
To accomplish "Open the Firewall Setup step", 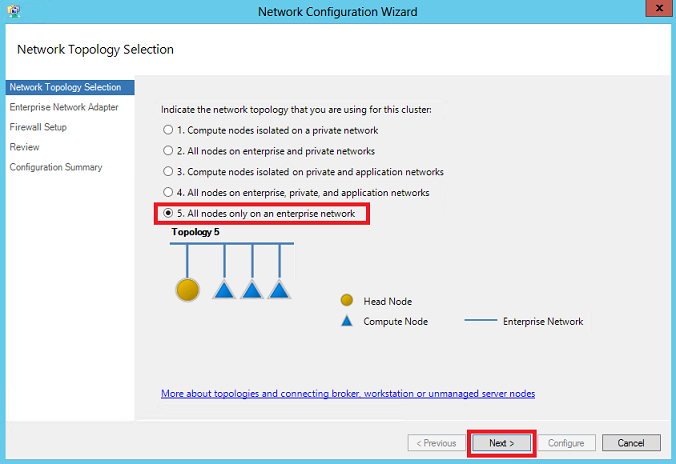I will pyautogui.click(x=38, y=127).
